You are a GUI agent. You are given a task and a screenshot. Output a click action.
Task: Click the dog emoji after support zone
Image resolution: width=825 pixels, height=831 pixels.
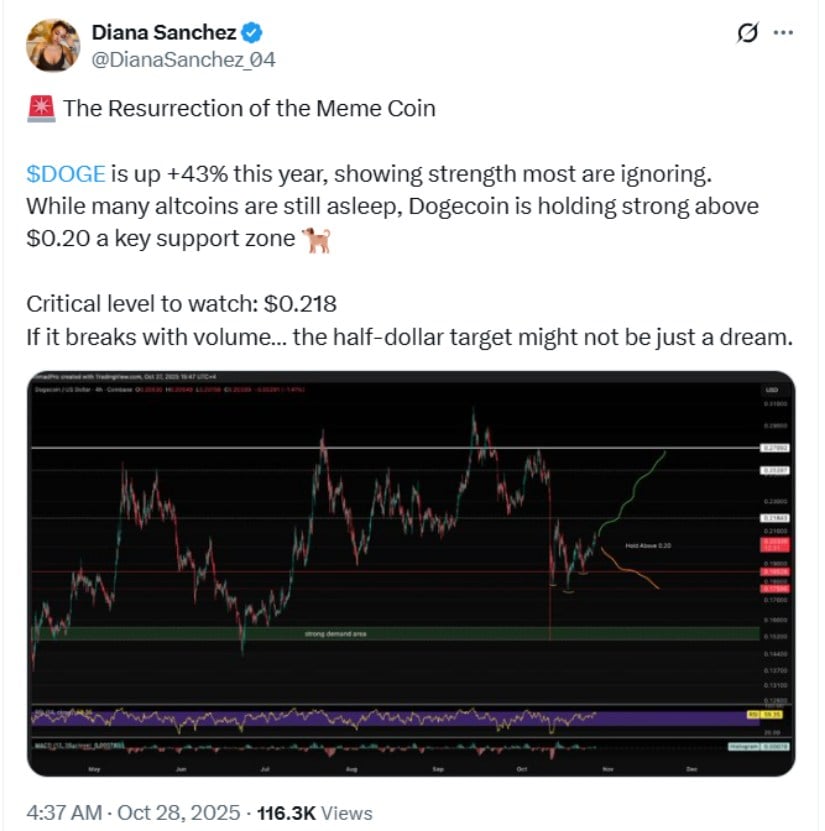click(316, 241)
